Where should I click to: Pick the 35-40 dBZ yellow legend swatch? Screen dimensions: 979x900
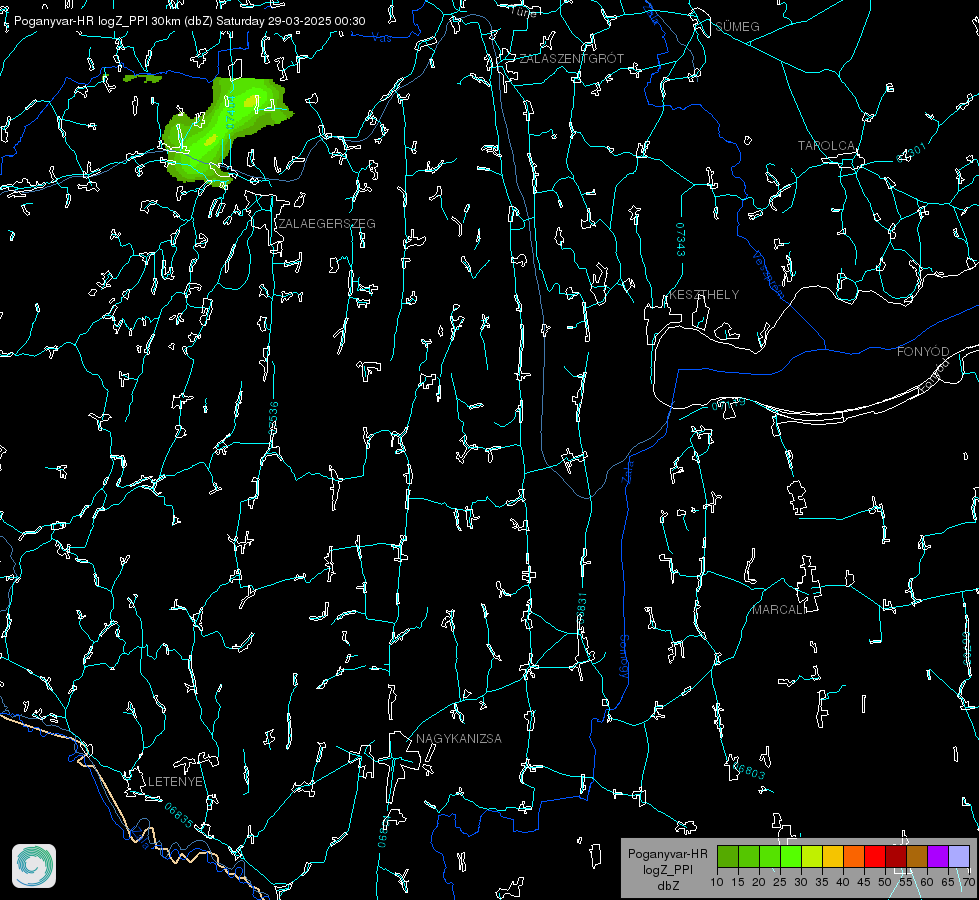click(x=833, y=856)
